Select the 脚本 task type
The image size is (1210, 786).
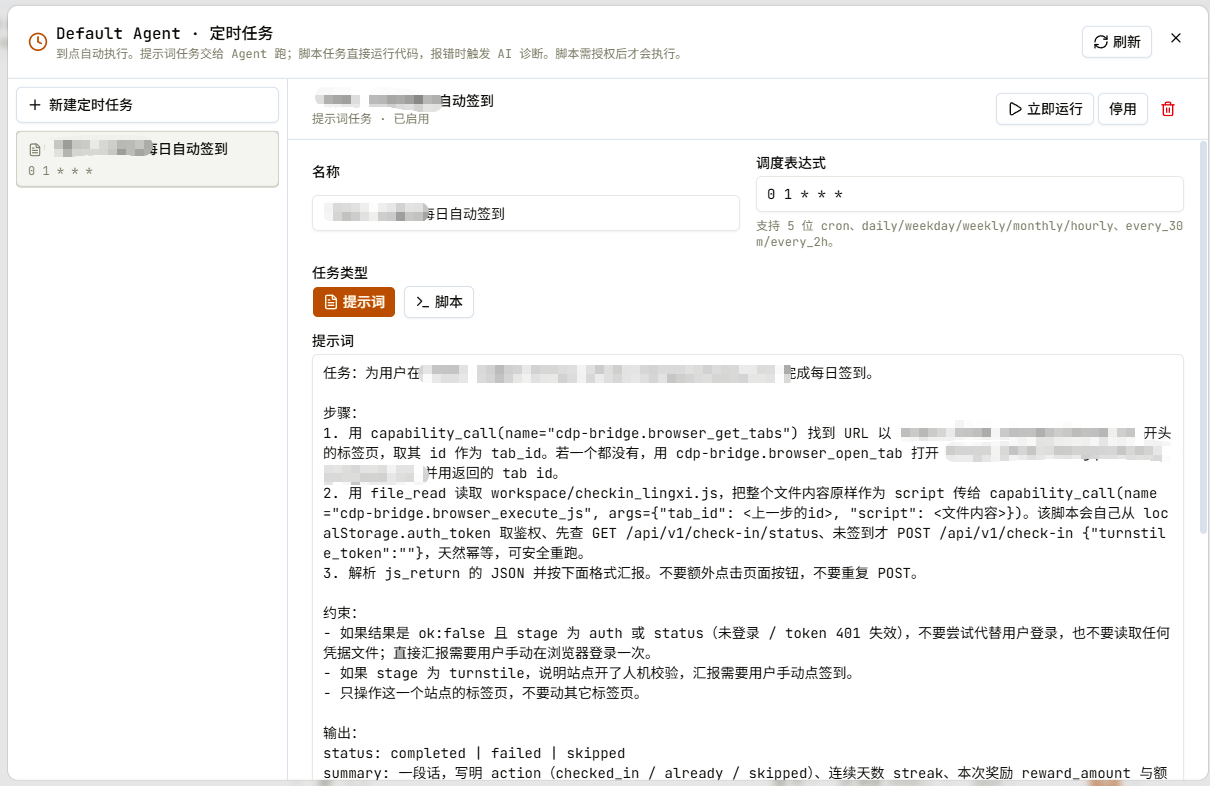439,302
